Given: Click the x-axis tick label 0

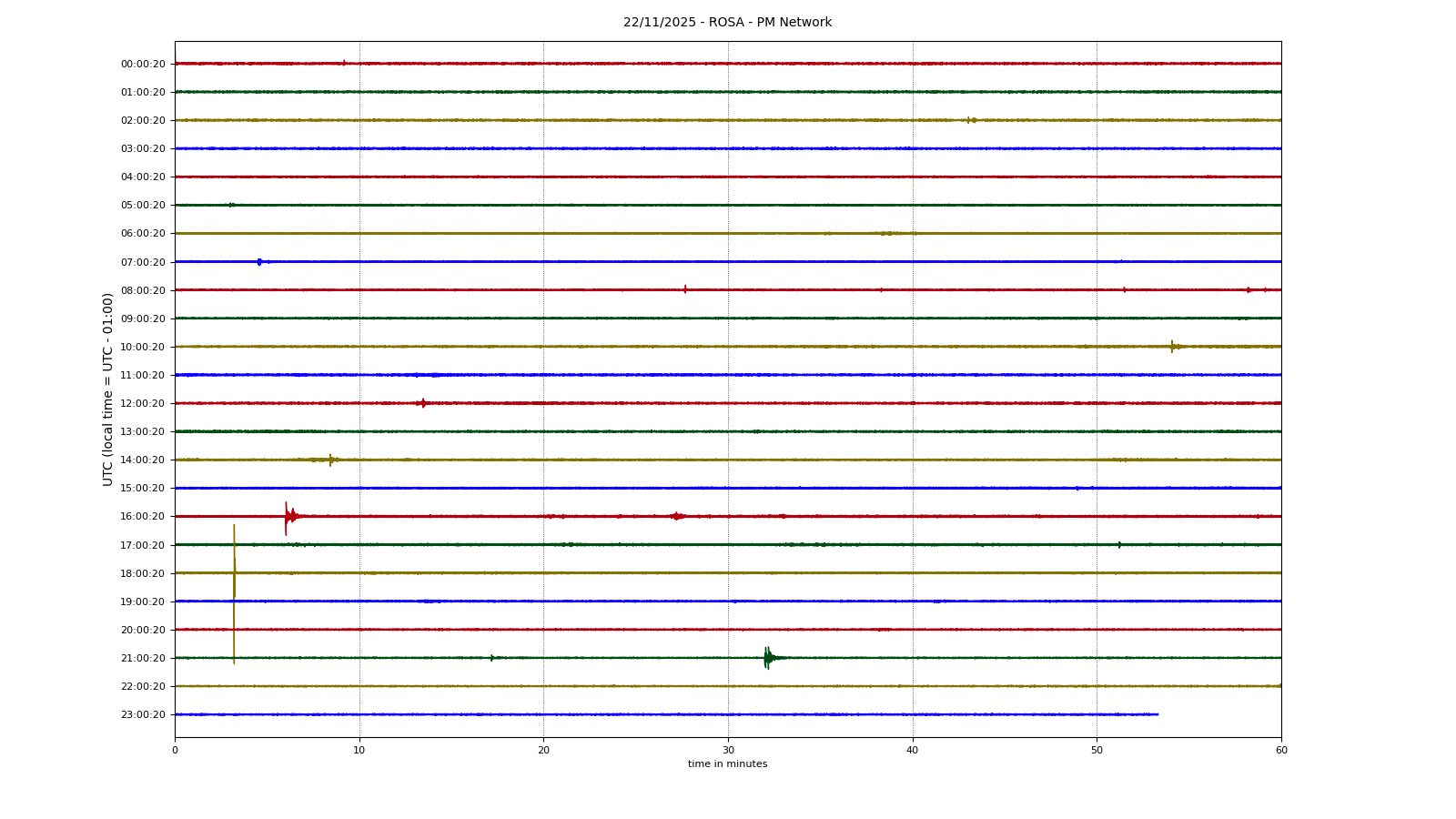Looking at the screenshot, I should 175,750.
